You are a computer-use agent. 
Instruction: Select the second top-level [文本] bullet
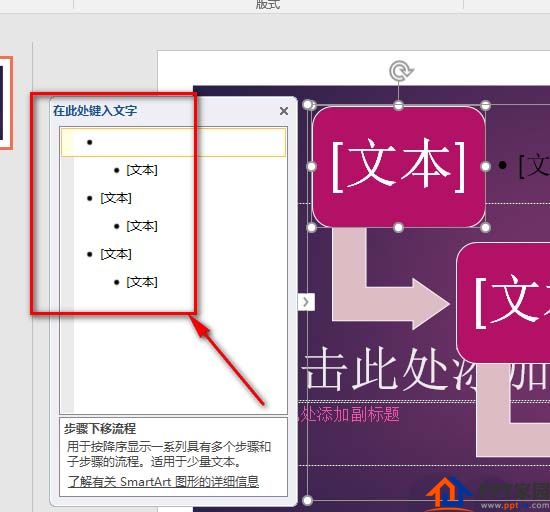click(116, 198)
